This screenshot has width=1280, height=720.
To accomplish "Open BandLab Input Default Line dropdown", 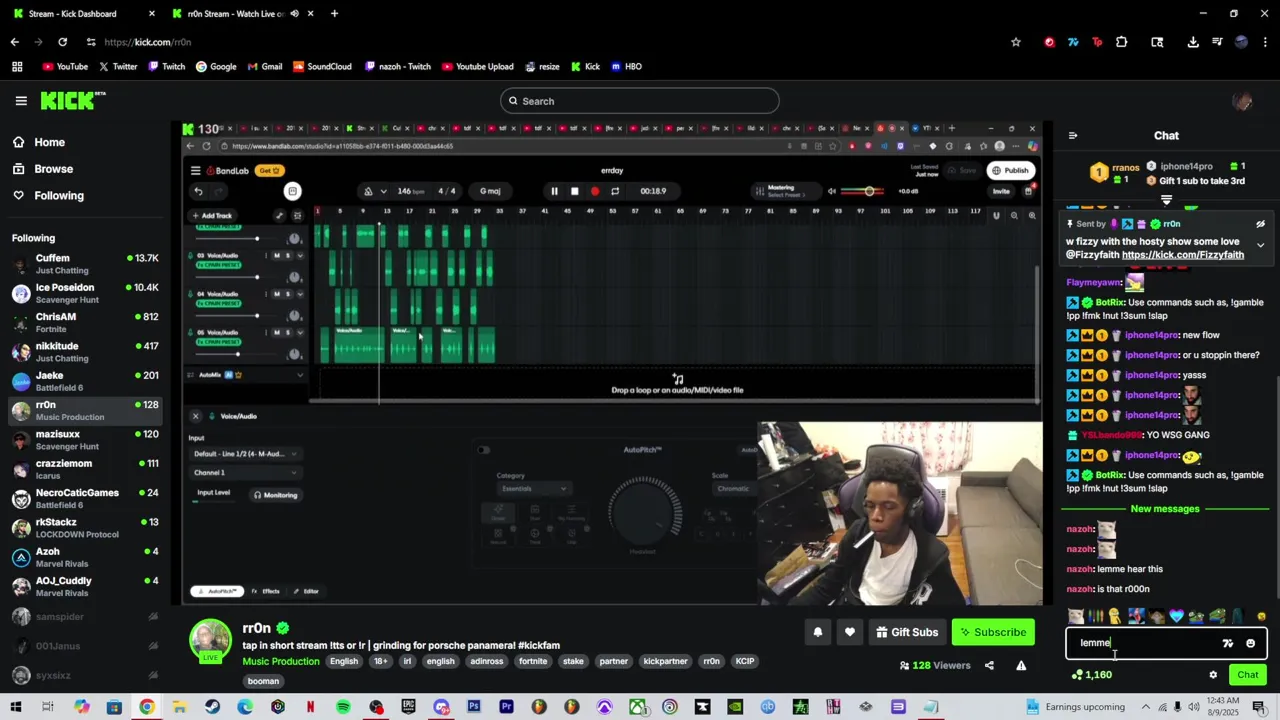I will coord(245,454).
